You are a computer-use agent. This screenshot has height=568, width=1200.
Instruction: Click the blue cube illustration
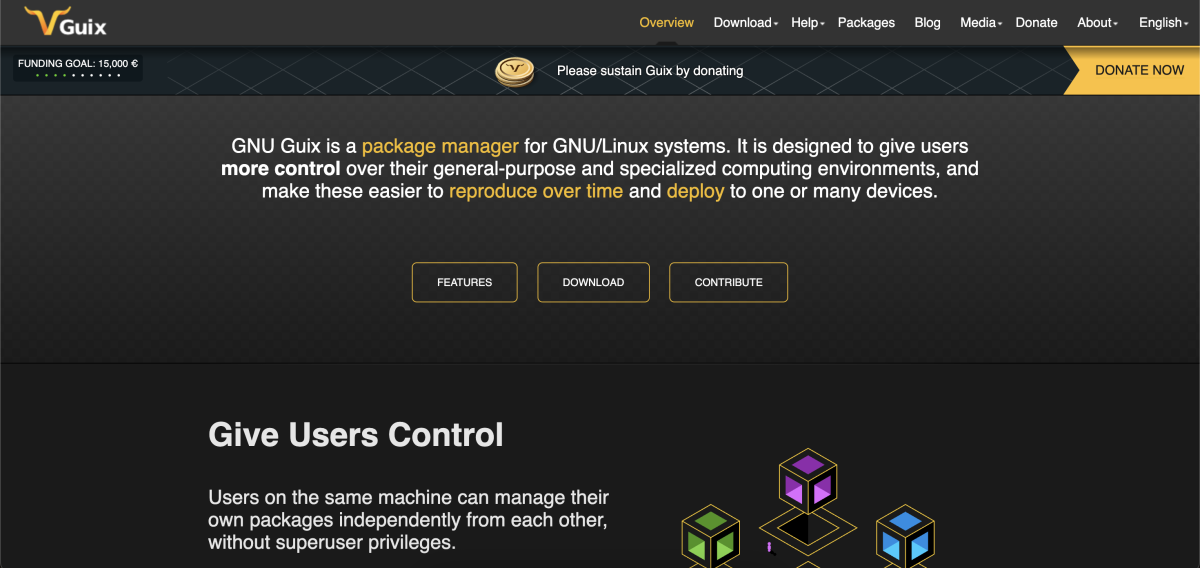(905, 537)
